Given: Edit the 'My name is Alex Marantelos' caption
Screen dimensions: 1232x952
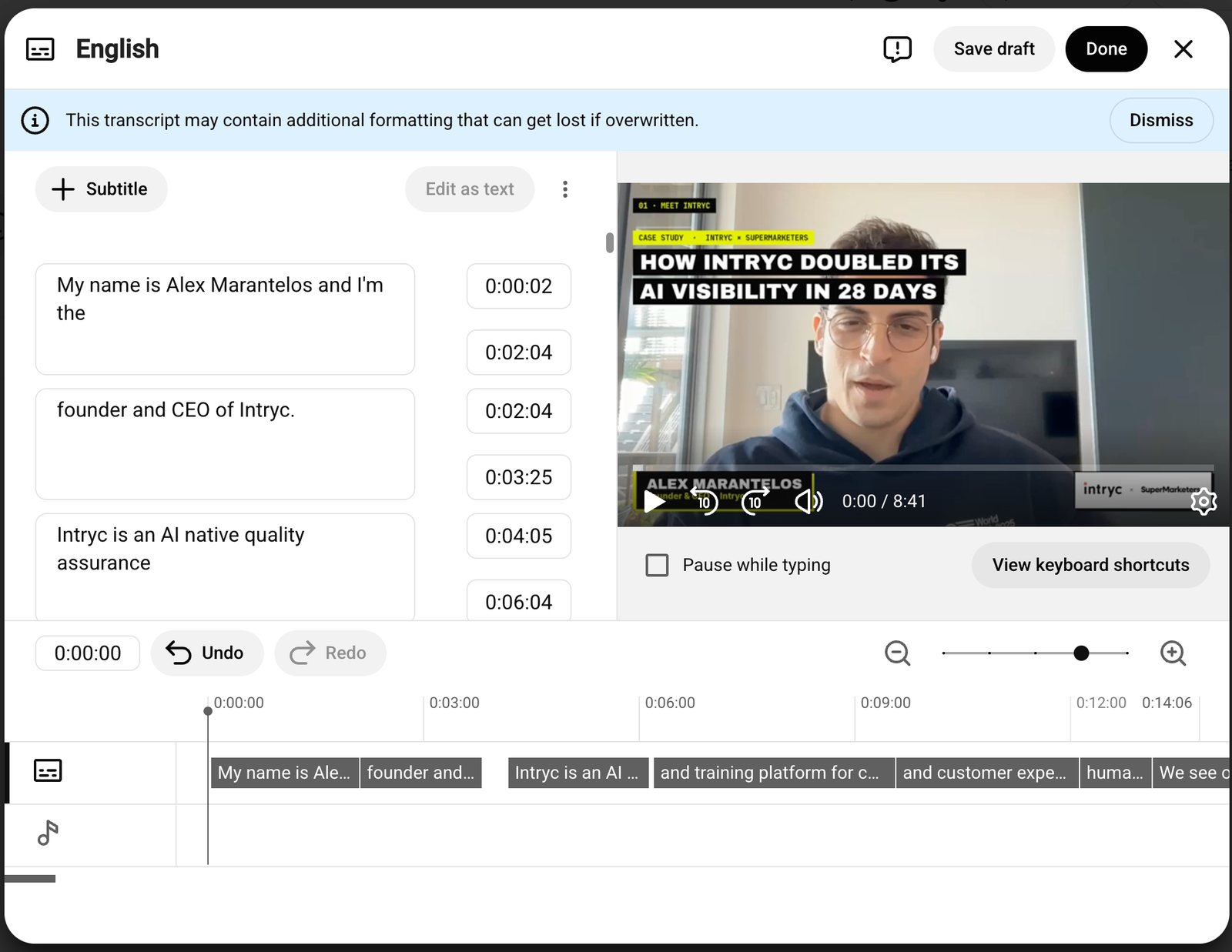Looking at the screenshot, I should tap(225, 319).
